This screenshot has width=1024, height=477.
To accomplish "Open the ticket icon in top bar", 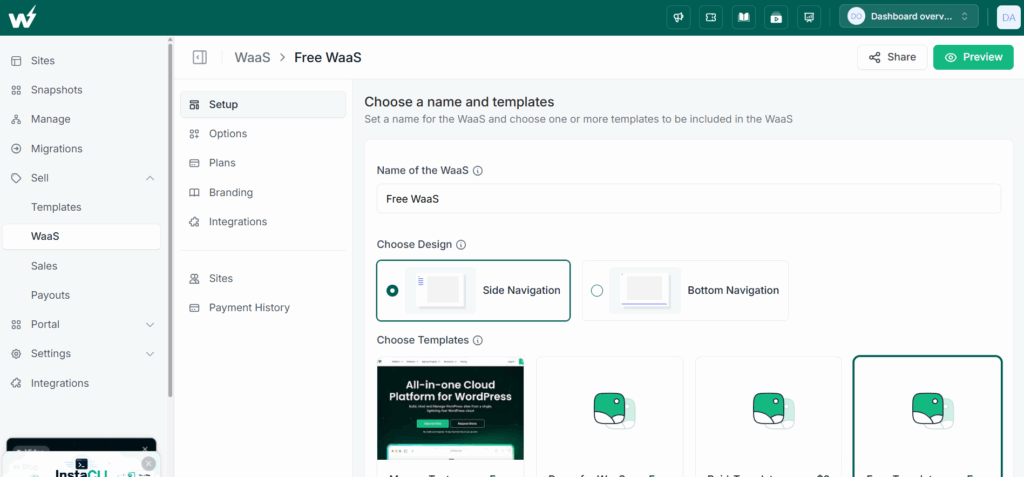I will tap(711, 18).
